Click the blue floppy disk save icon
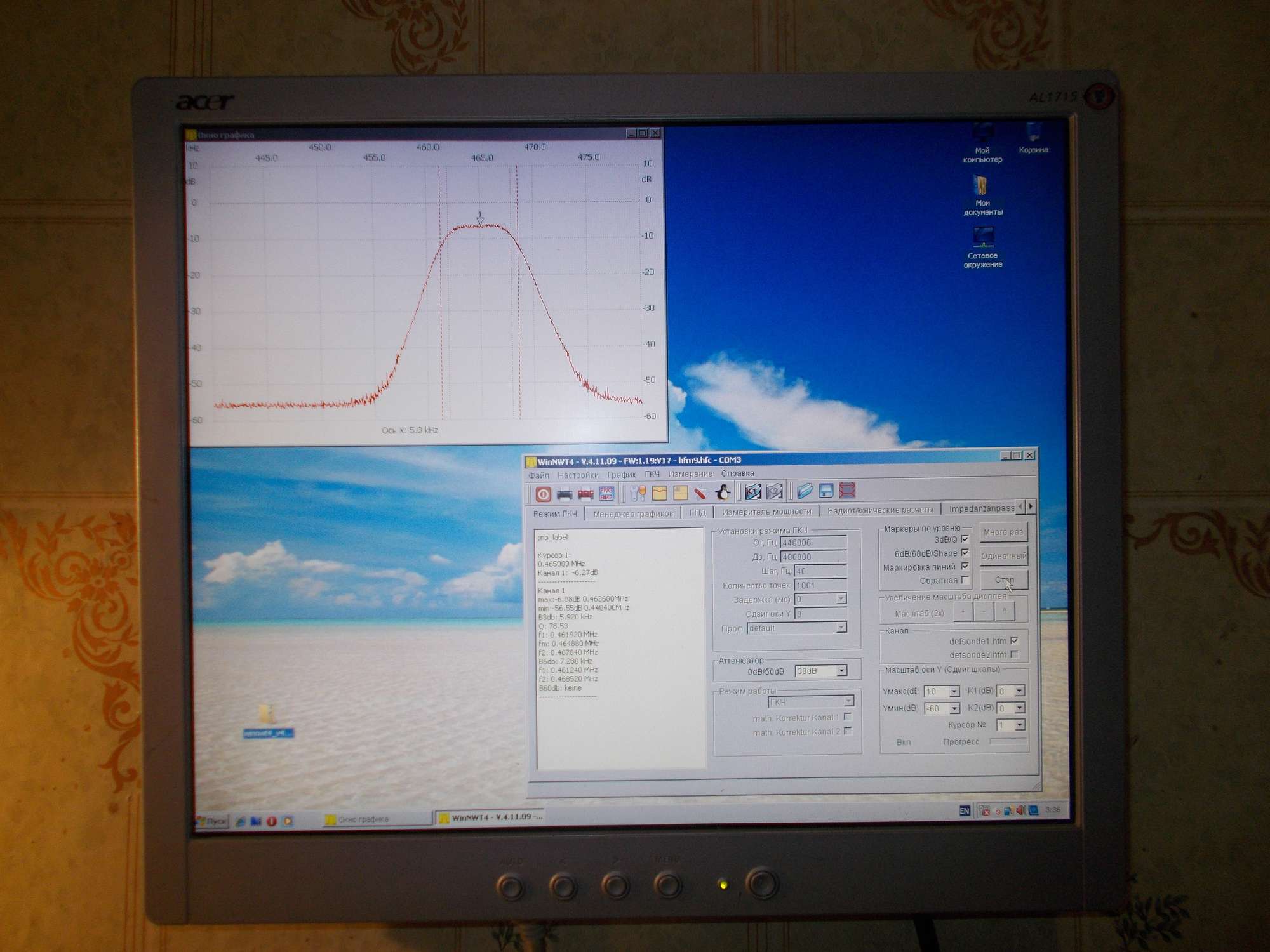Image resolution: width=1270 pixels, height=952 pixels. pyautogui.click(x=826, y=491)
